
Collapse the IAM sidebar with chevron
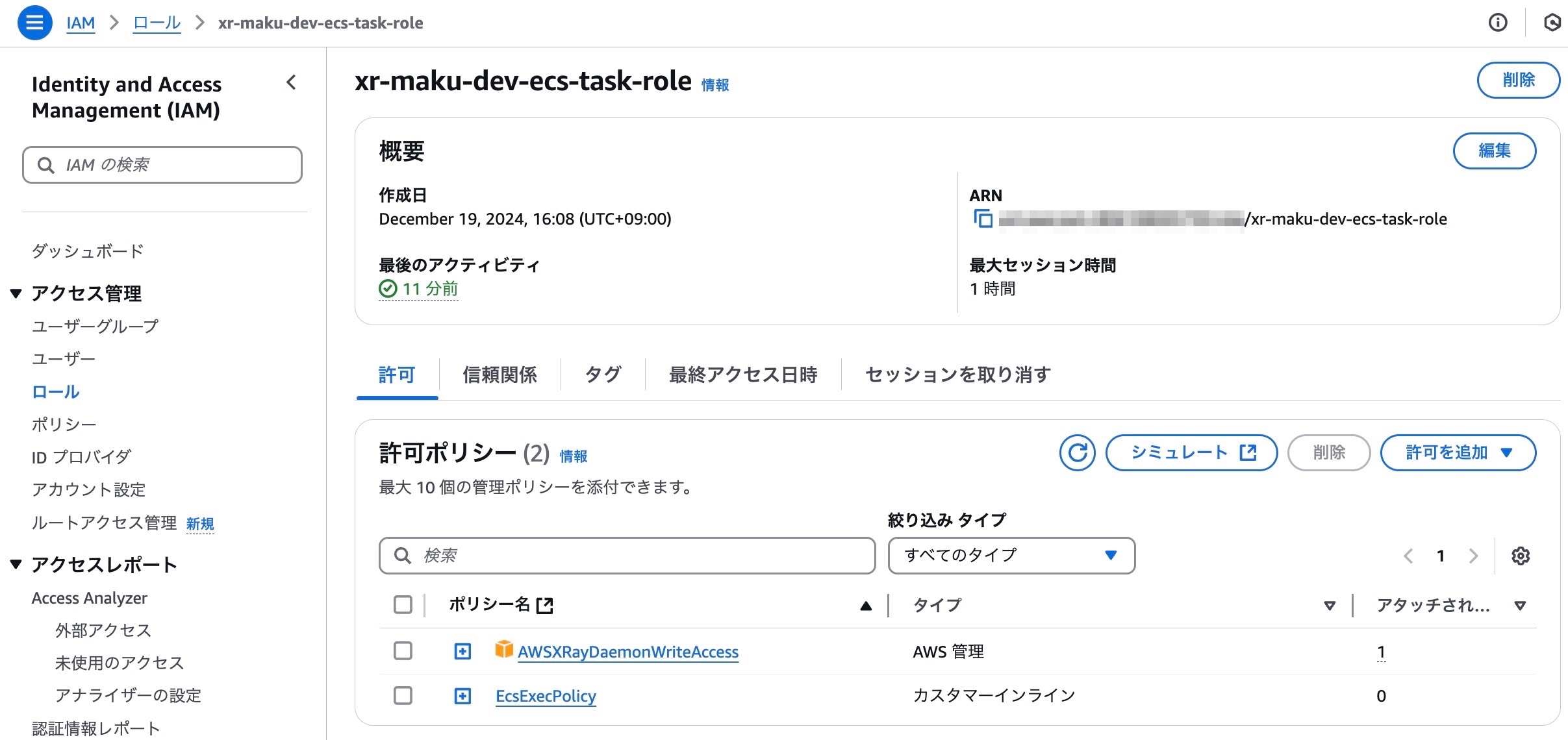[291, 82]
